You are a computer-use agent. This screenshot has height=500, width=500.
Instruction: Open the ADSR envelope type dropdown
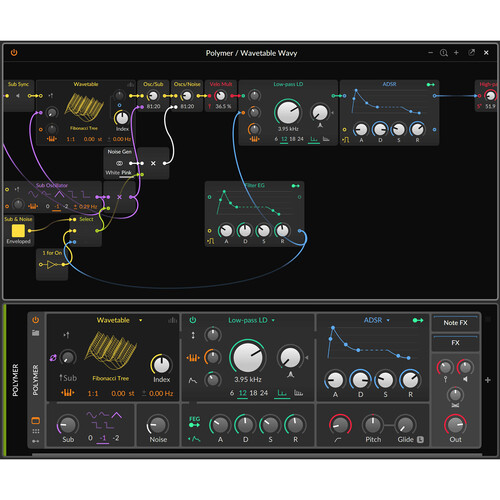[x=388, y=320]
